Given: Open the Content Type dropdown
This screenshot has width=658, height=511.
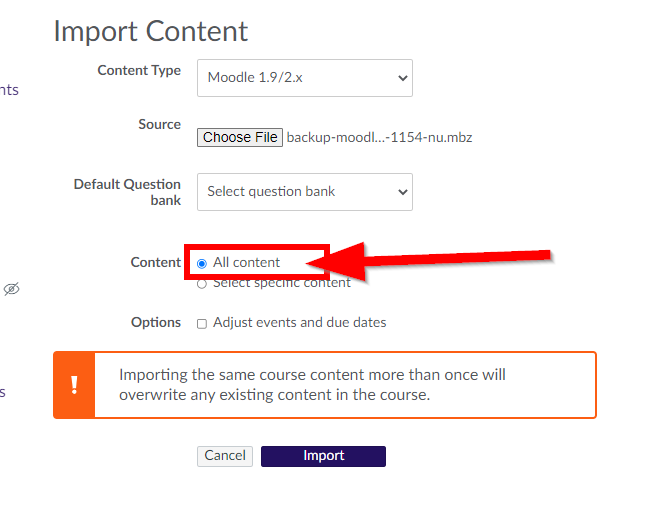Looking at the screenshot, I should pos(305,78).
